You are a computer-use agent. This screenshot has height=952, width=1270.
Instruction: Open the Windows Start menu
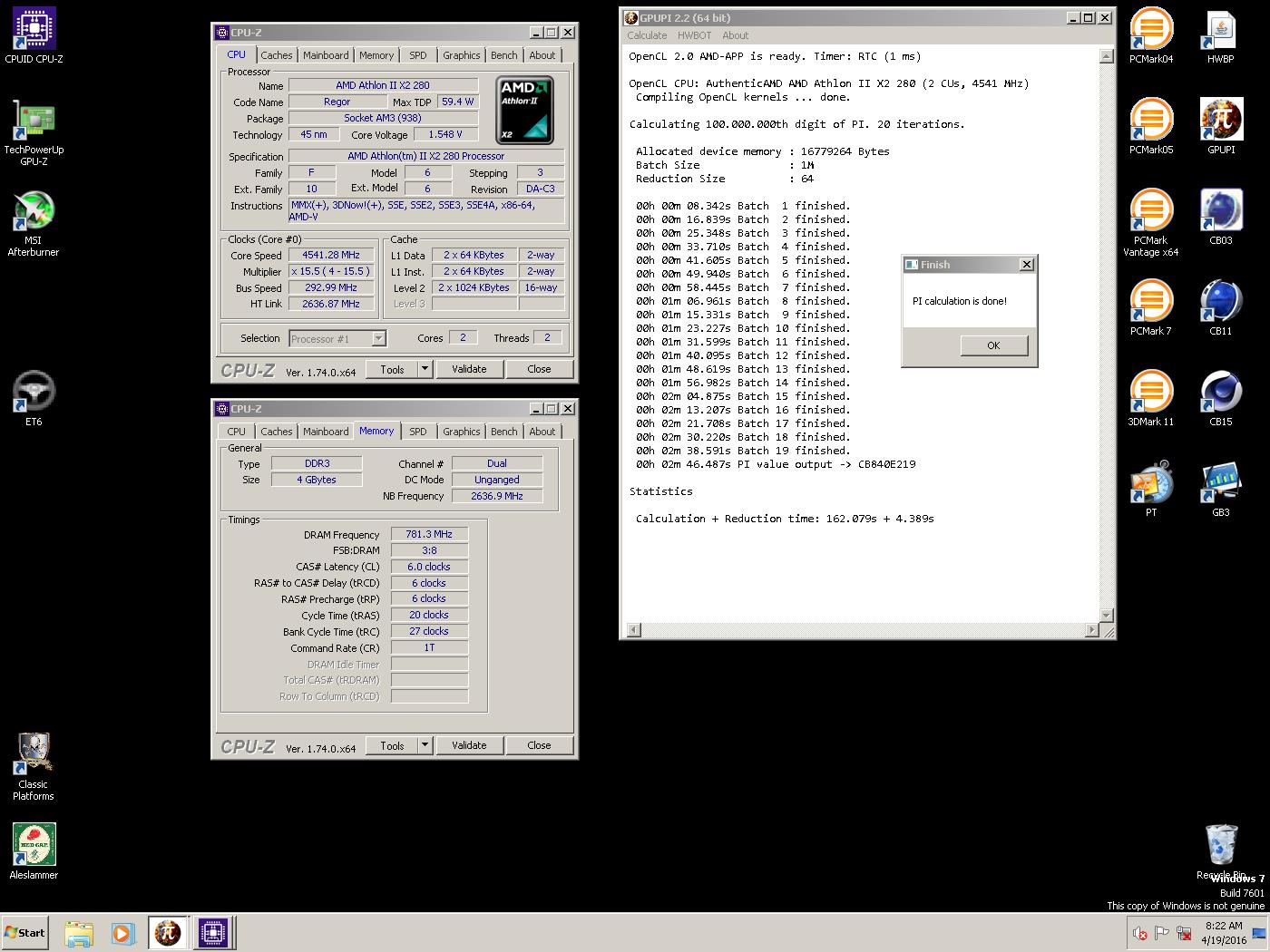[x=24, y=933]
